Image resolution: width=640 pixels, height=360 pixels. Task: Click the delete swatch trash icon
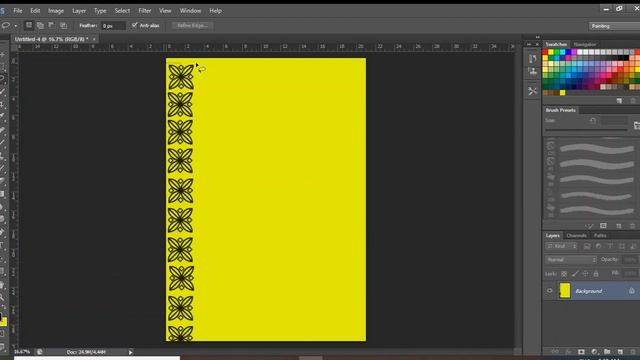[633, 101]
